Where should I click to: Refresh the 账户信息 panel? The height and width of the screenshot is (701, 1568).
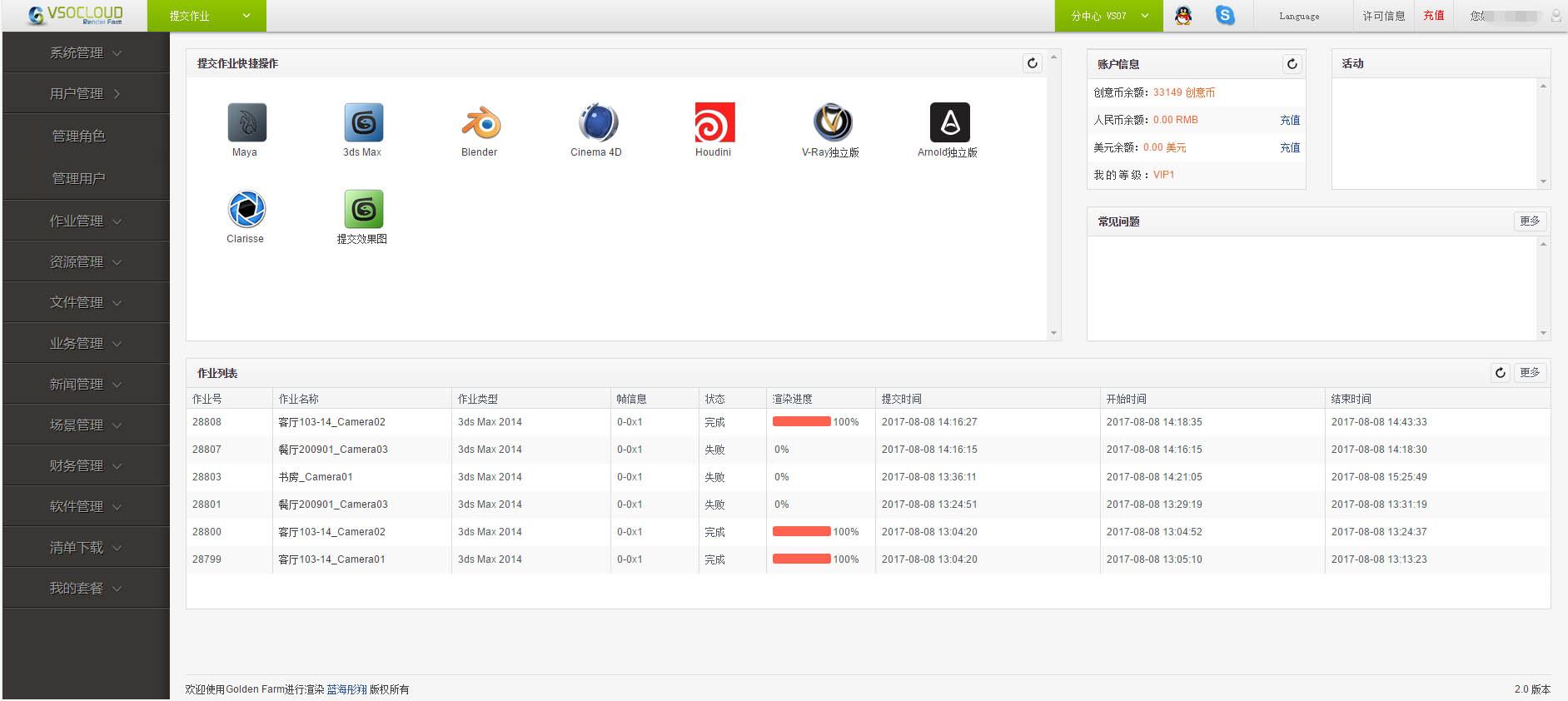1292,64
